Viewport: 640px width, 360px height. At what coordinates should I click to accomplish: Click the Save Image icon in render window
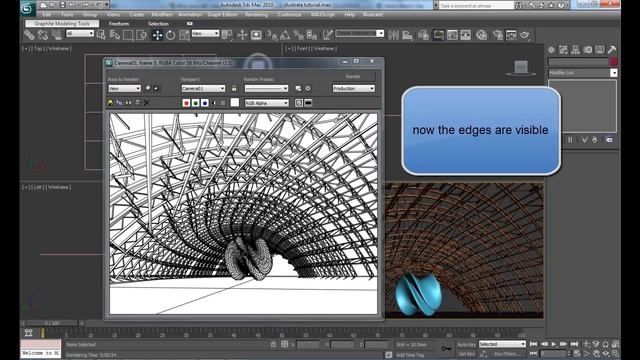110,103
